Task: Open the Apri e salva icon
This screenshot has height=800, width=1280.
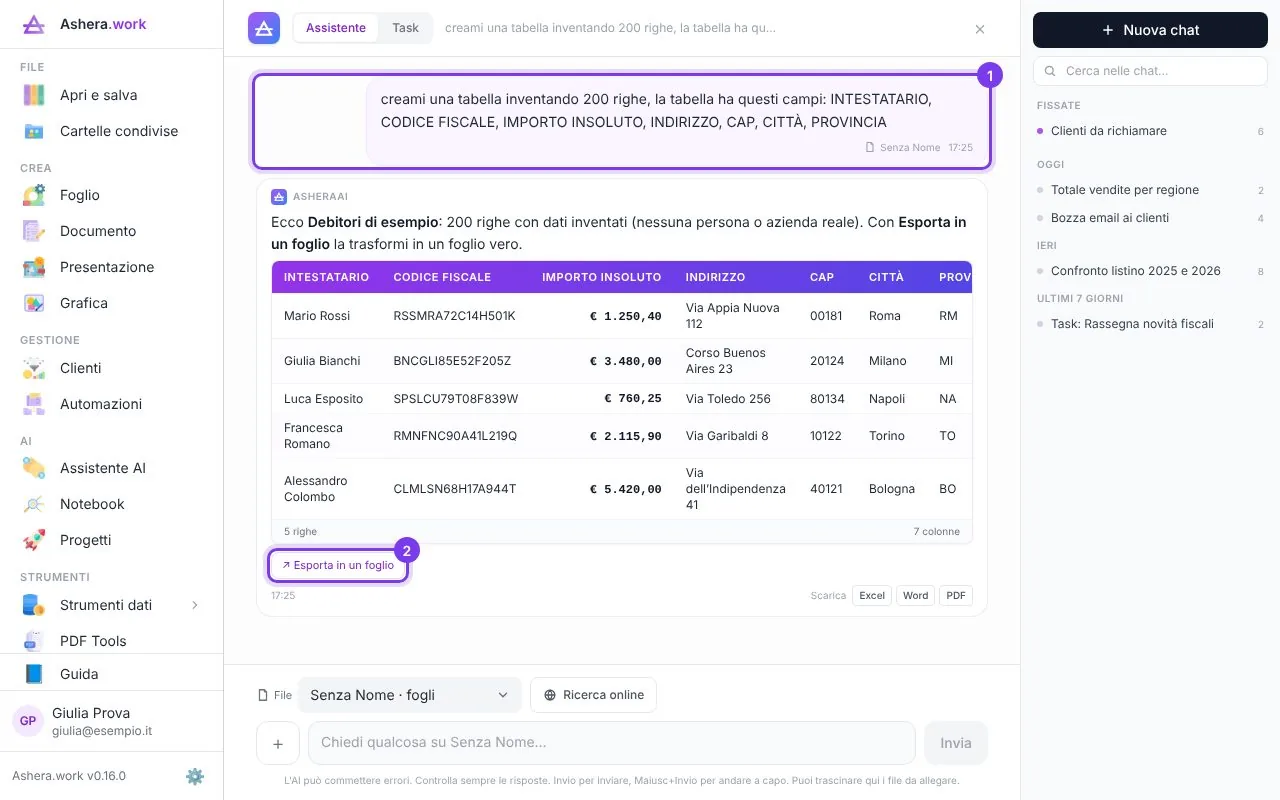Action: 34,95
